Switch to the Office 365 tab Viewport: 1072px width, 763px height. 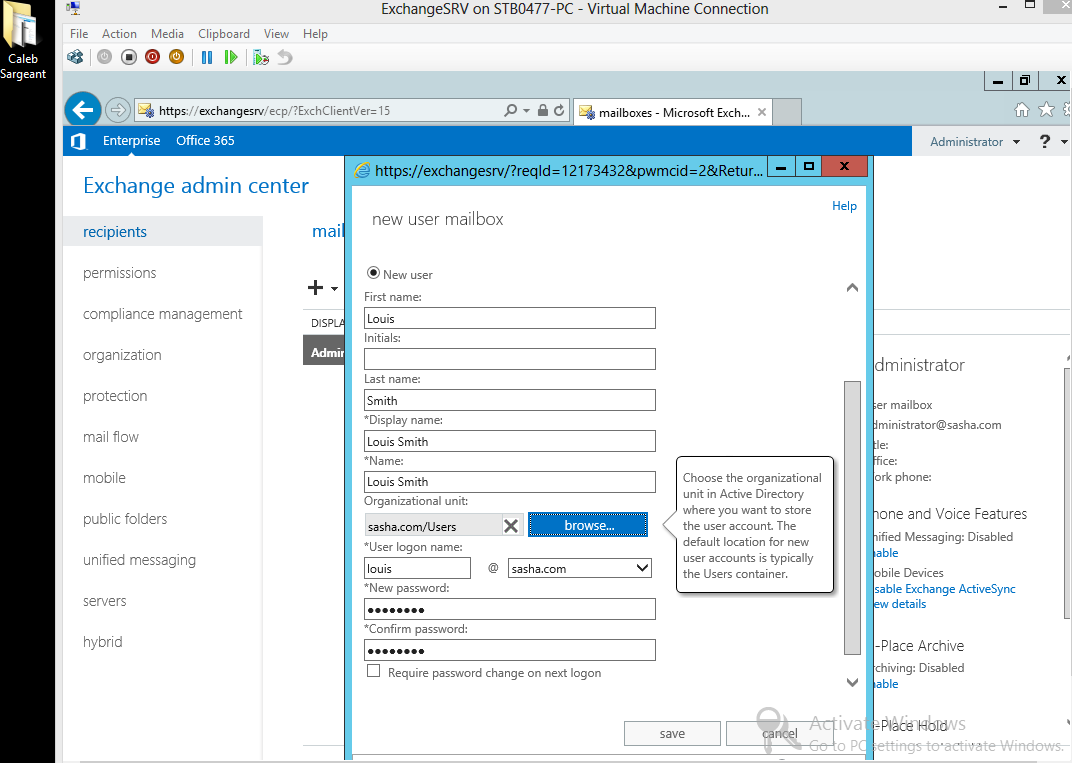(205, 140)
